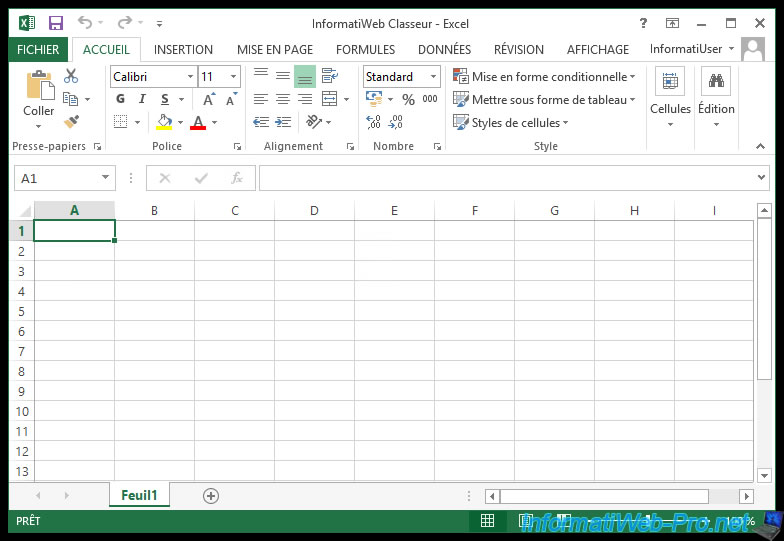784x541 pixels.
Task: Open the Name Box A1 dropdown arrow
Action: tap(106, 177)
